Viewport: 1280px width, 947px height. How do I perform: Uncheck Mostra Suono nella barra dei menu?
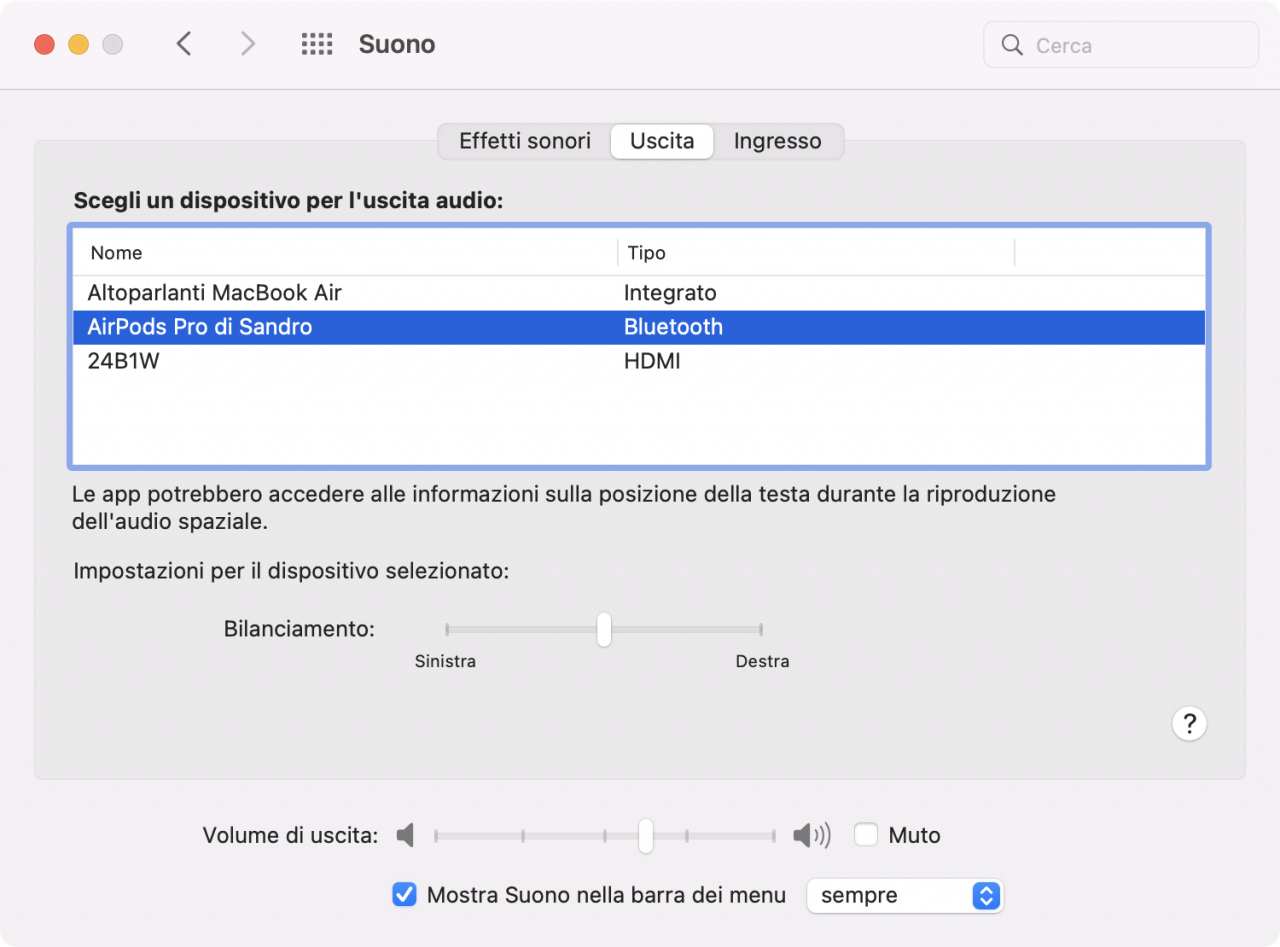tap(404, 895)
